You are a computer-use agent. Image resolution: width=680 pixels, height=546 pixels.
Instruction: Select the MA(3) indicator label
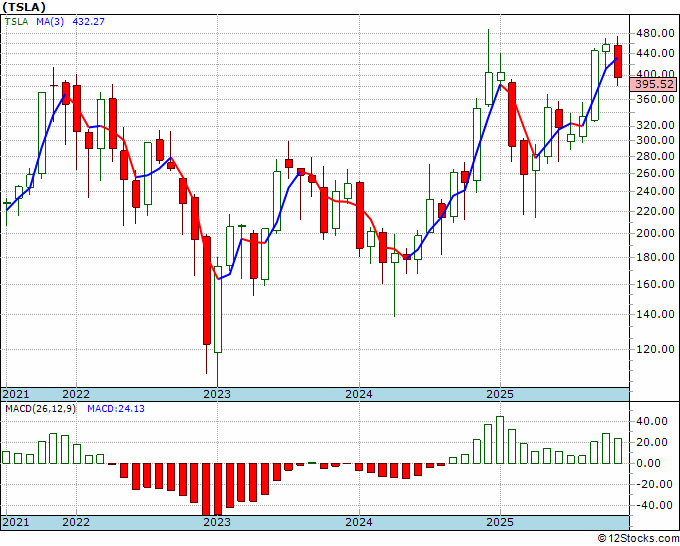pos(50,22)
